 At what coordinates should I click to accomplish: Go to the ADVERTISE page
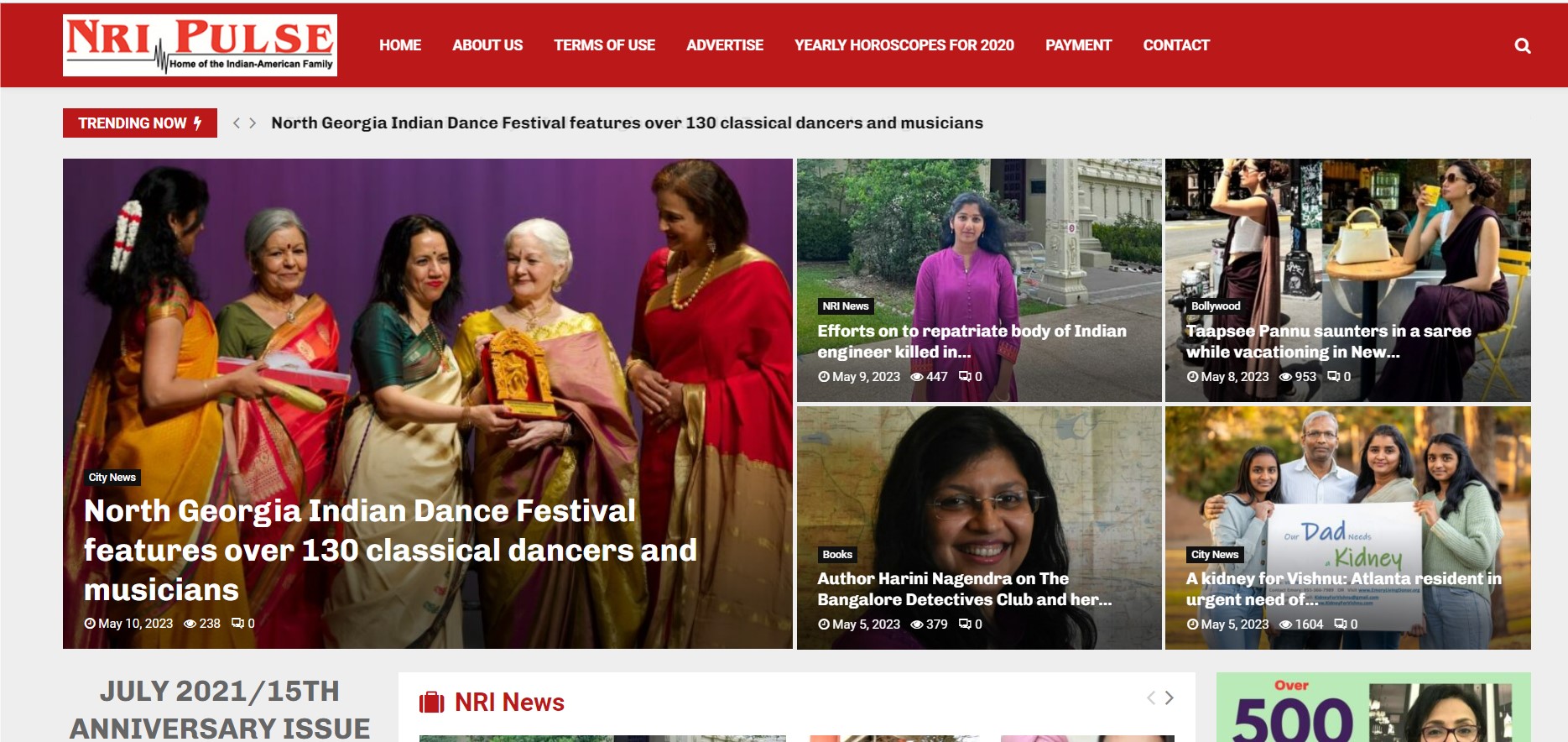click(725, 45)
